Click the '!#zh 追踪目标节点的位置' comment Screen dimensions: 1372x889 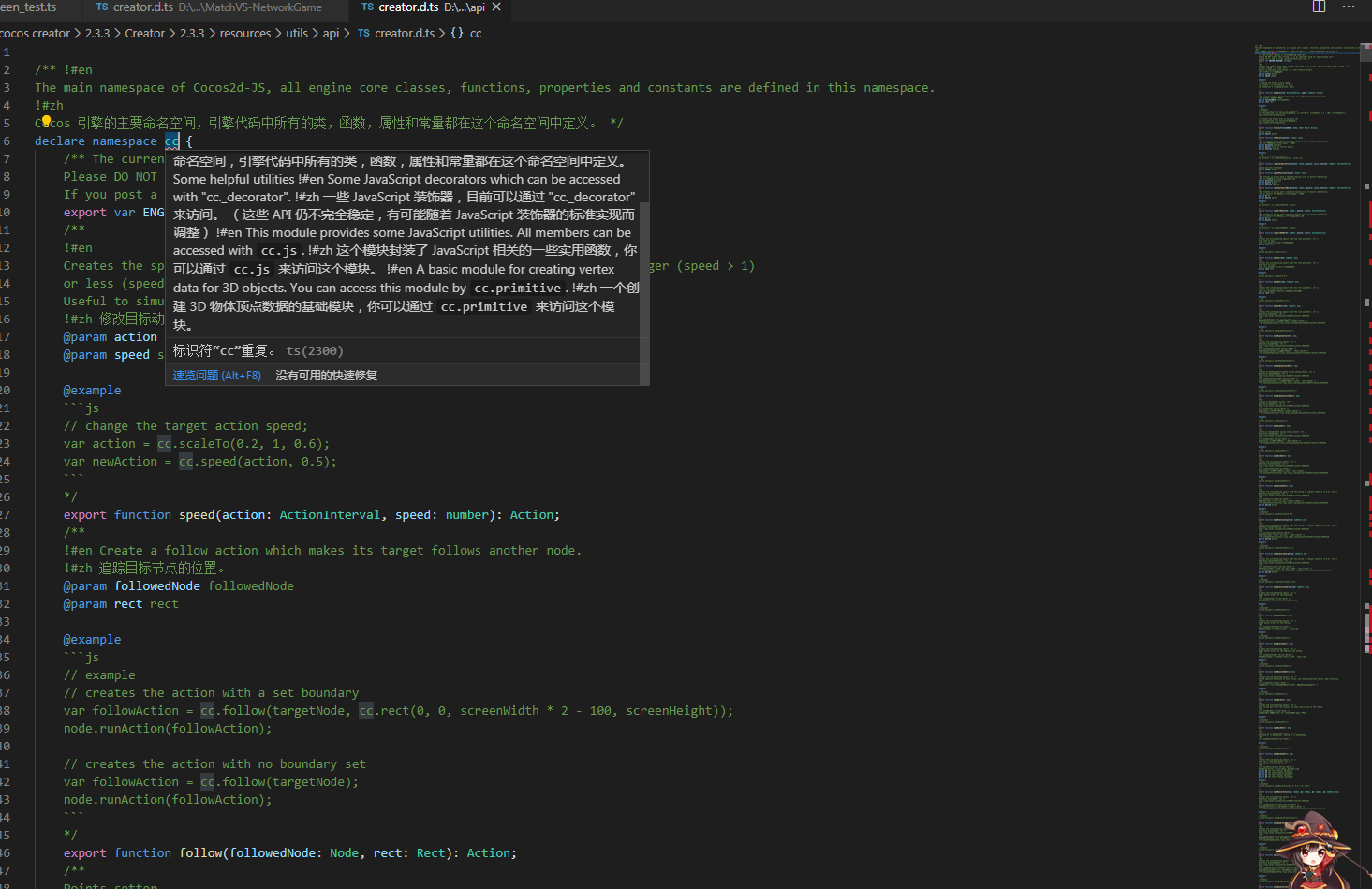tap(144, 568)
